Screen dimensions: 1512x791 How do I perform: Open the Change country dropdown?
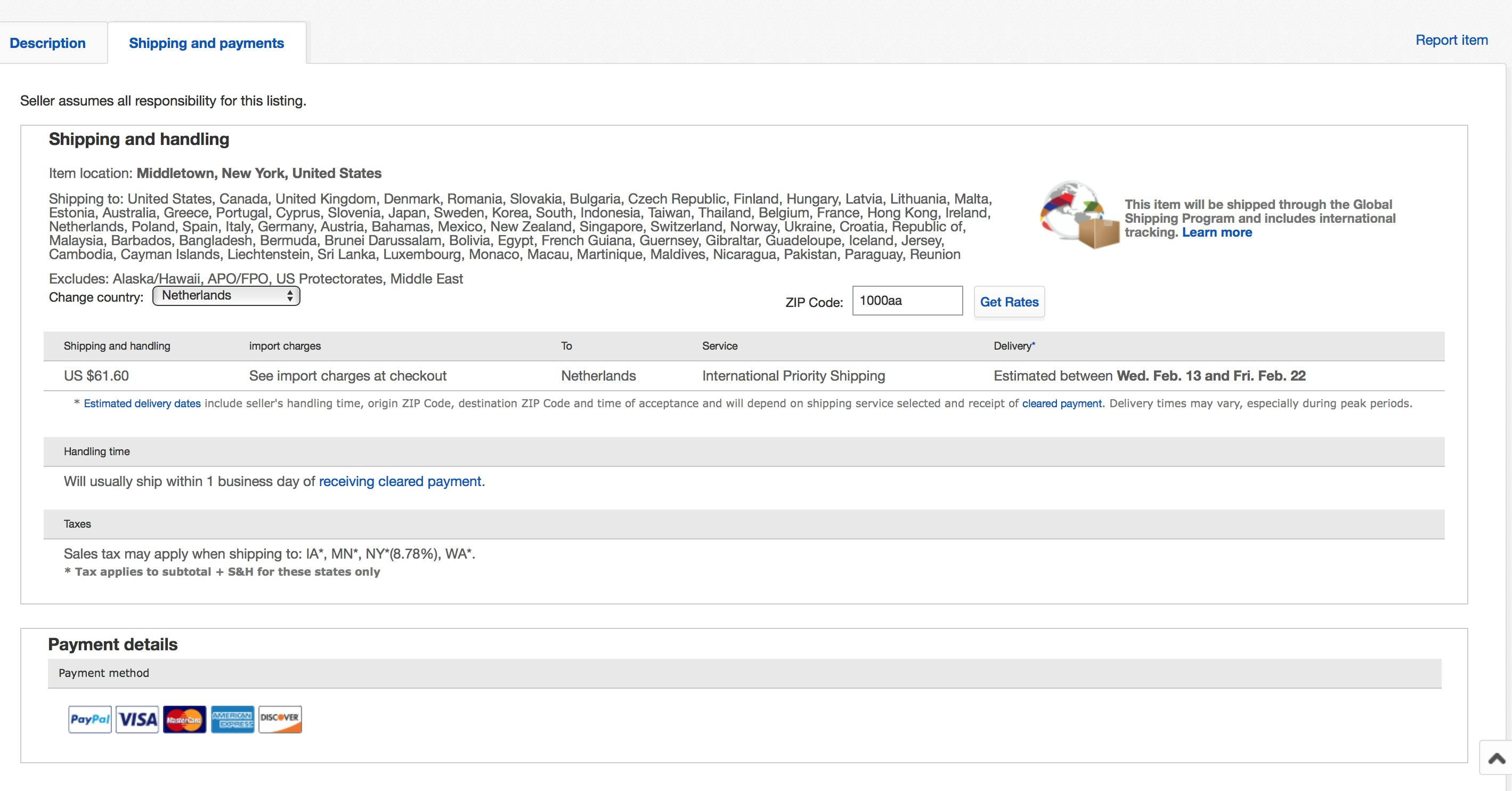pos(226,295)
